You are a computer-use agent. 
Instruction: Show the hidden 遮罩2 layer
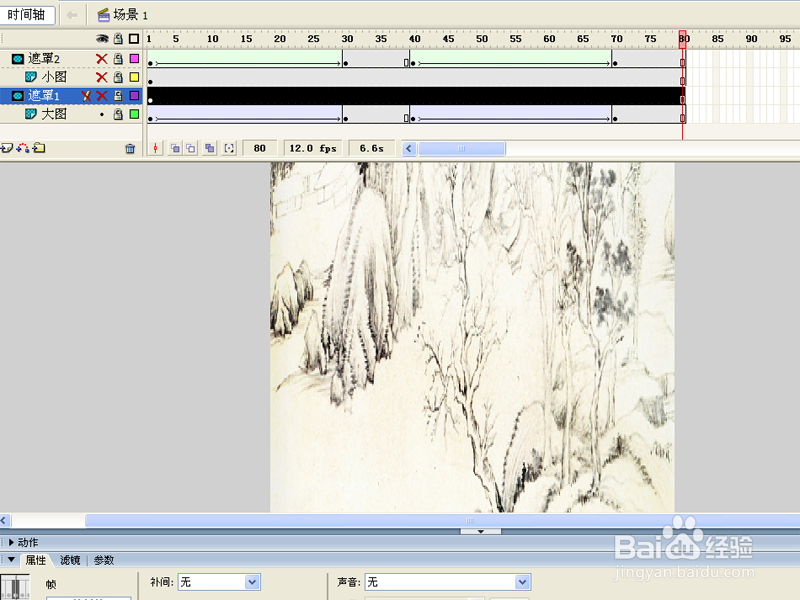click(102, 59)
